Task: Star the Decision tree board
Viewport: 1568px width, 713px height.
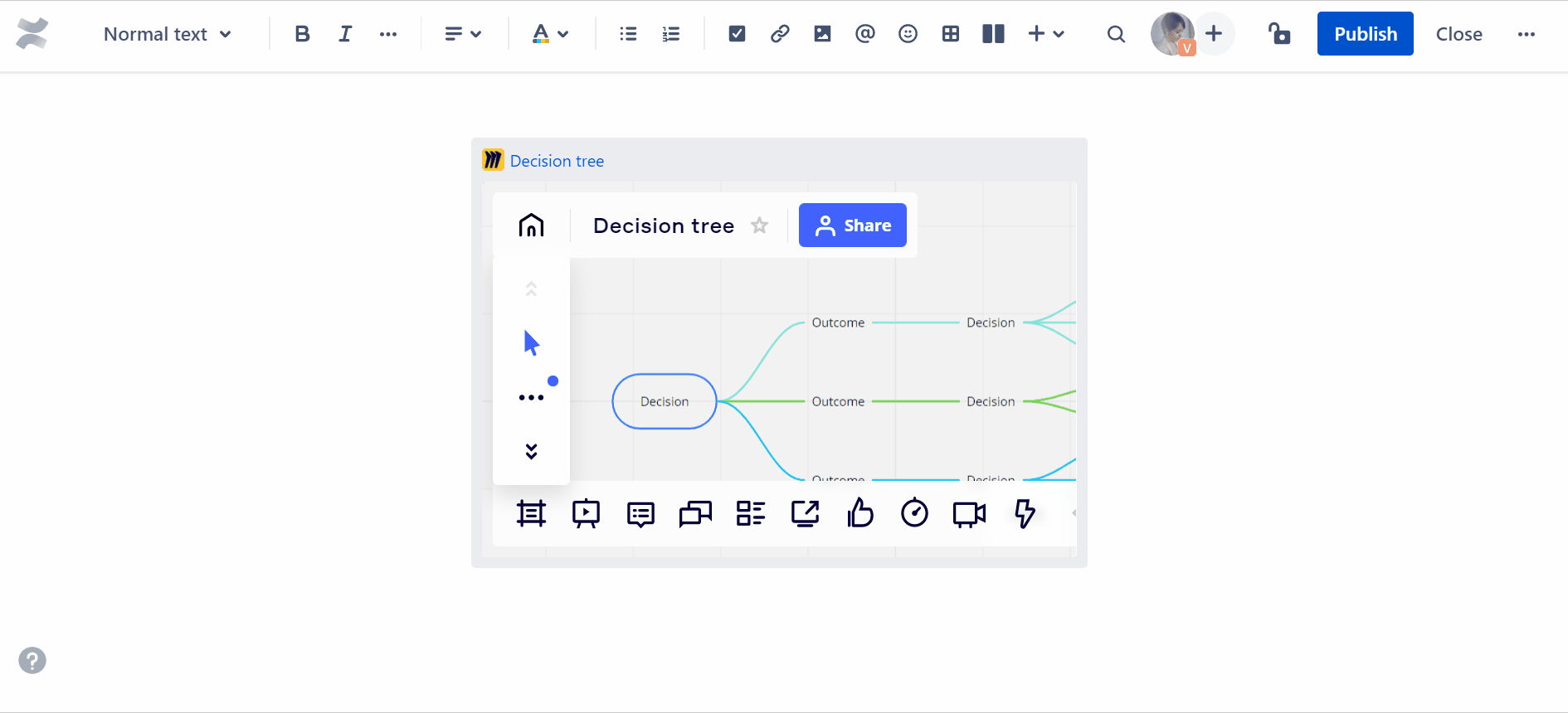Action: coord(759,226)
